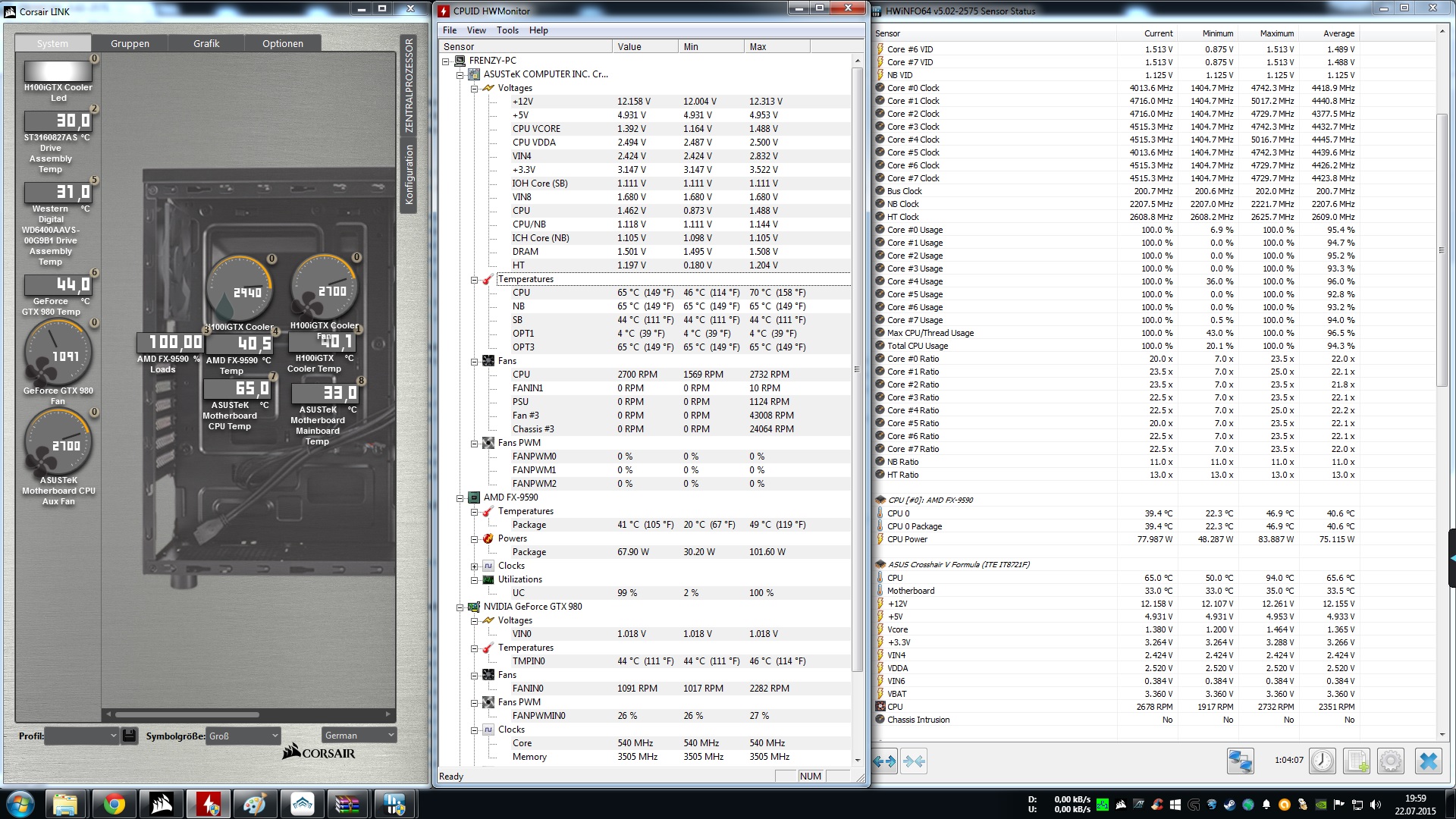Screen dimensions: 1456x819
Task: Open the Profil dropdown in Corsair Link
Action: (82, 735)
